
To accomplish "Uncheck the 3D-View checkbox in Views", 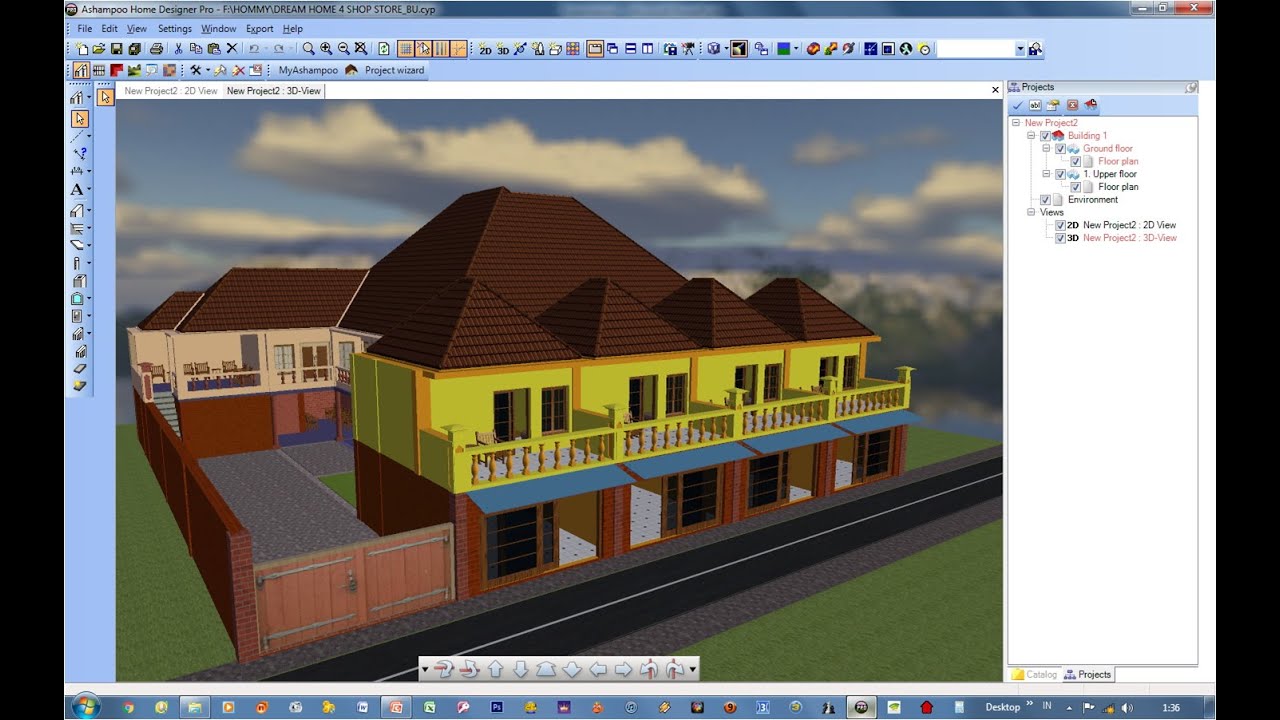I will tap(1061, 238).
